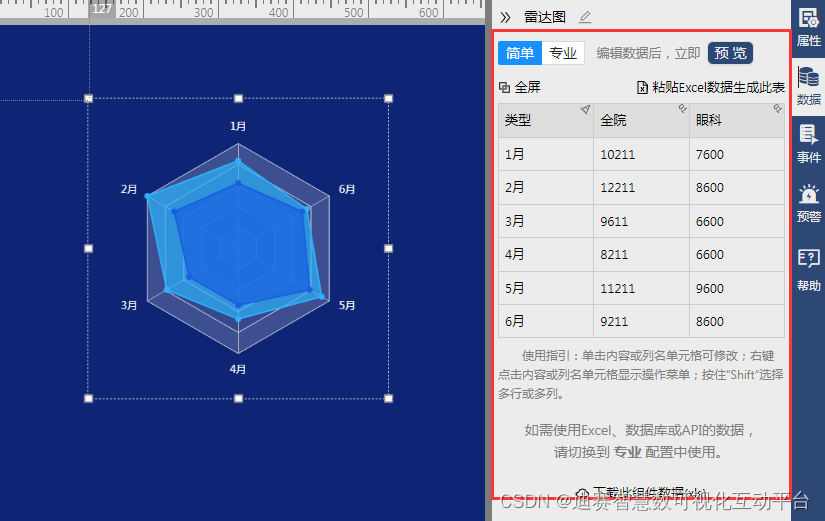
Task: Click cell value 12211
Action: click(x=641, y=187)
